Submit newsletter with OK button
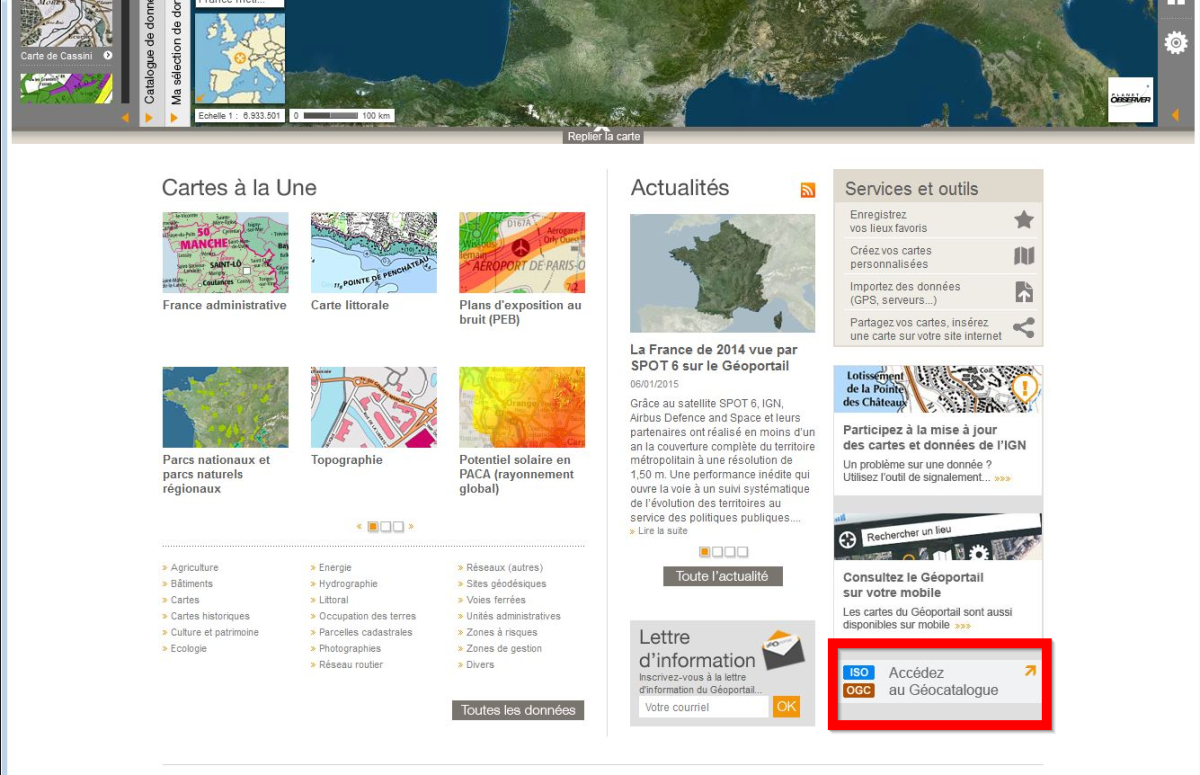The width and height of the screenshot is (1200, 775). point(787,707)
